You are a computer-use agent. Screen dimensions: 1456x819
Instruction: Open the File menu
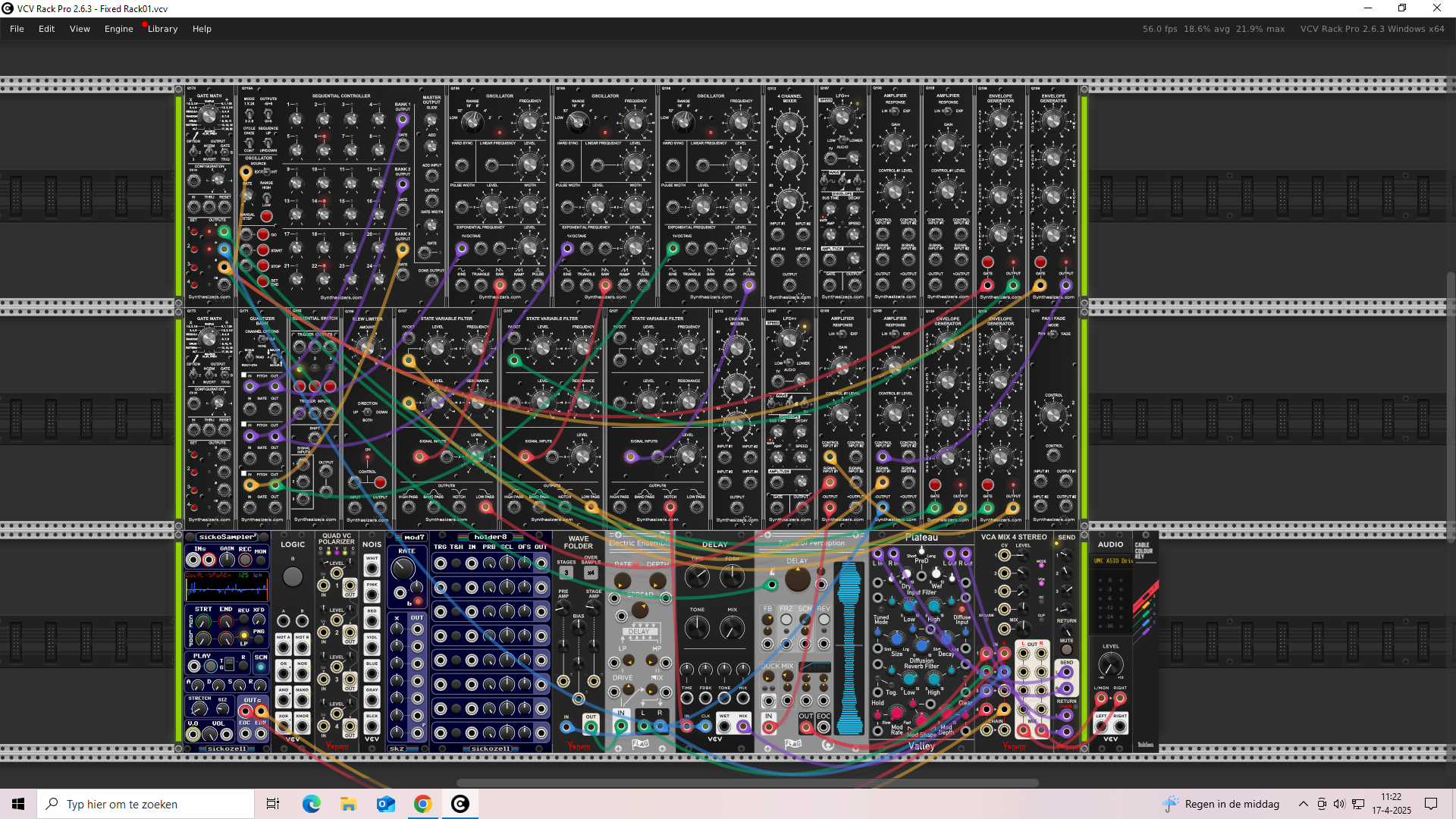pyautogui.click(x=17, y=29)
